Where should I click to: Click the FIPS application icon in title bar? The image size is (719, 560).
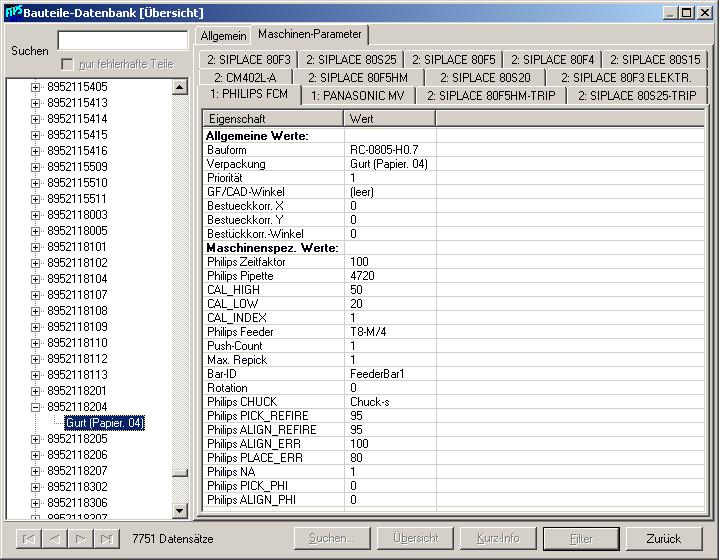click(13, 11)
